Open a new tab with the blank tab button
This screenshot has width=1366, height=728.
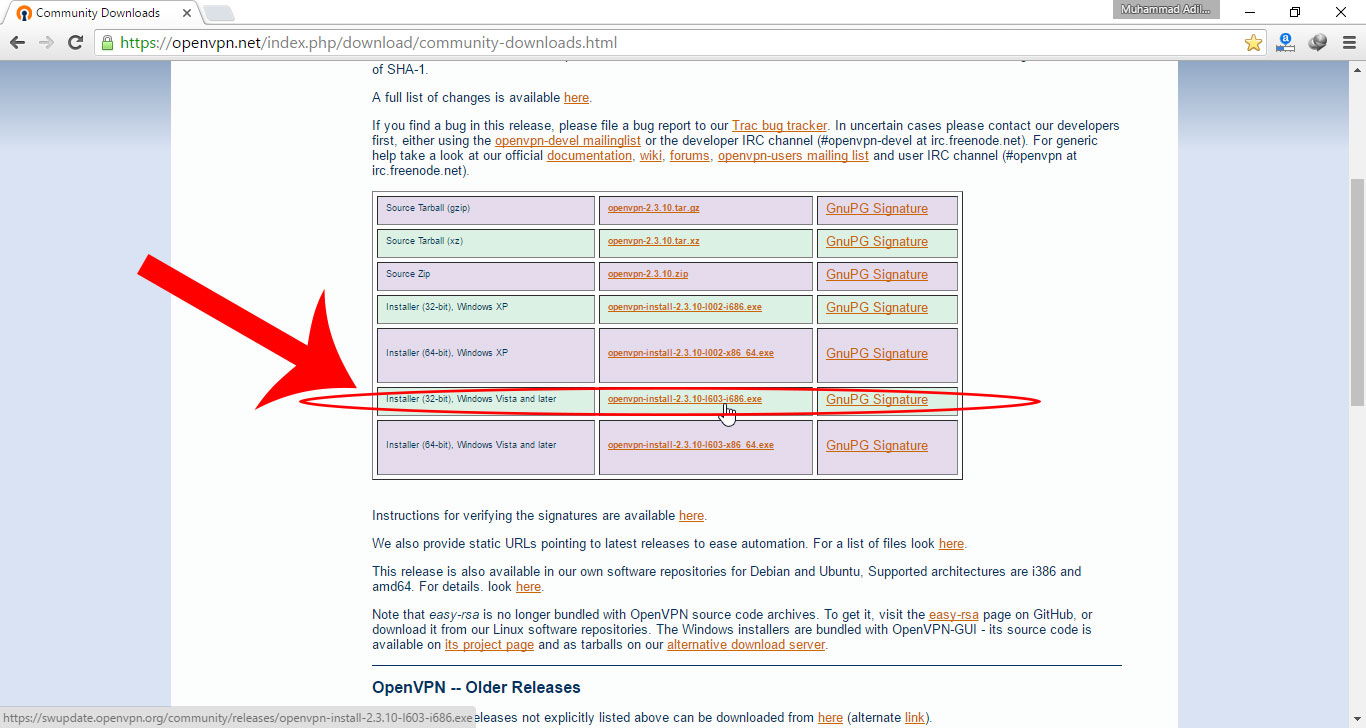coord(218,13)
